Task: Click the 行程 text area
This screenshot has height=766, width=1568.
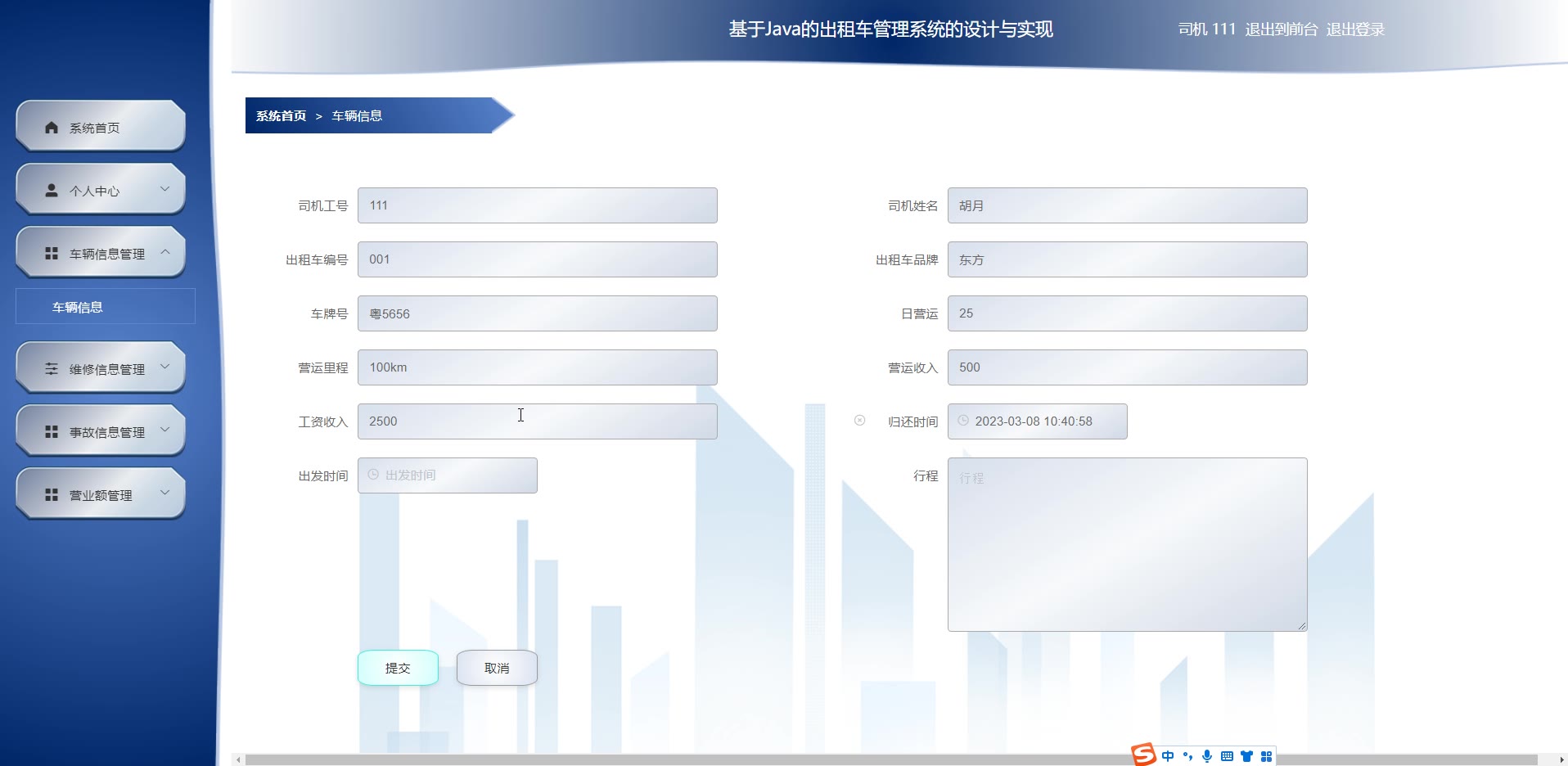Action: point(1128,544)
